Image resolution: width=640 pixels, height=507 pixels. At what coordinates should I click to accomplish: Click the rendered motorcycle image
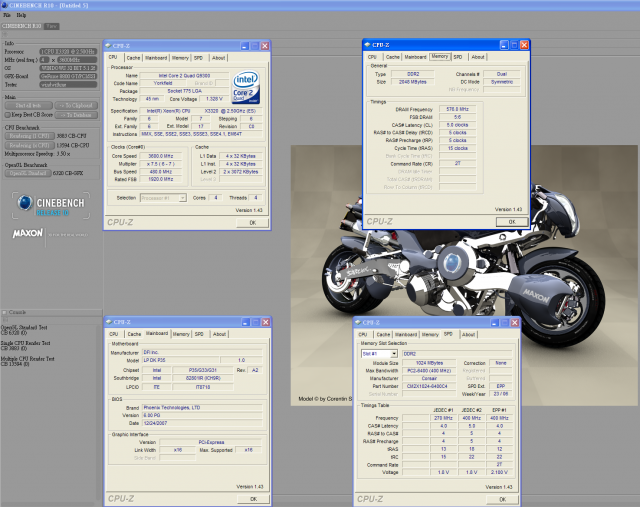[x=464, y=276]
